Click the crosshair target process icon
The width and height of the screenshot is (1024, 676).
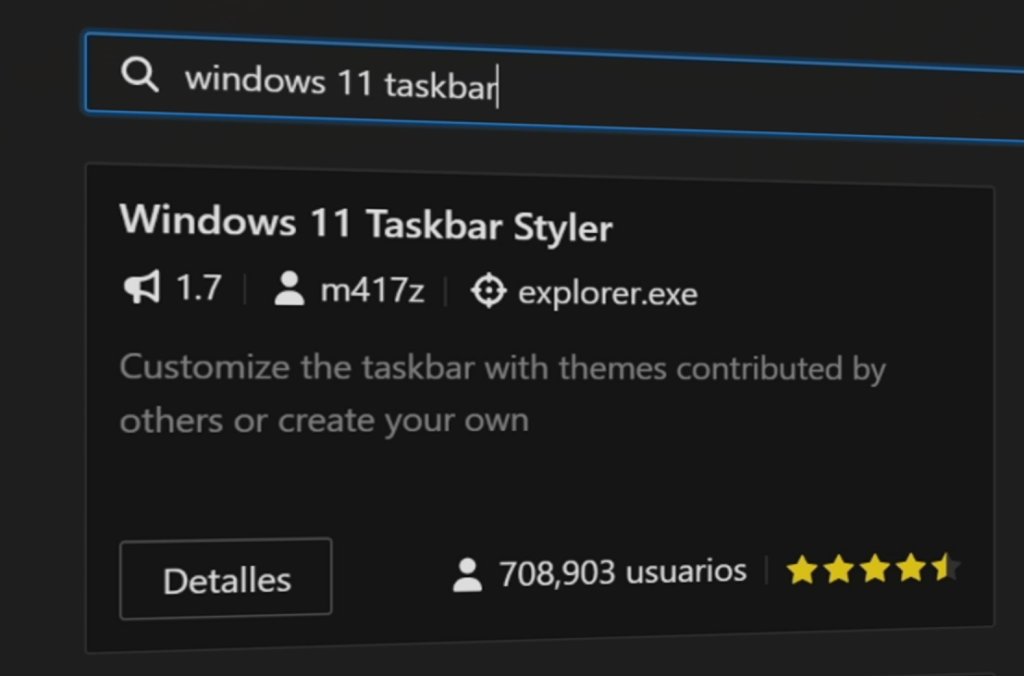pos(488,291)
